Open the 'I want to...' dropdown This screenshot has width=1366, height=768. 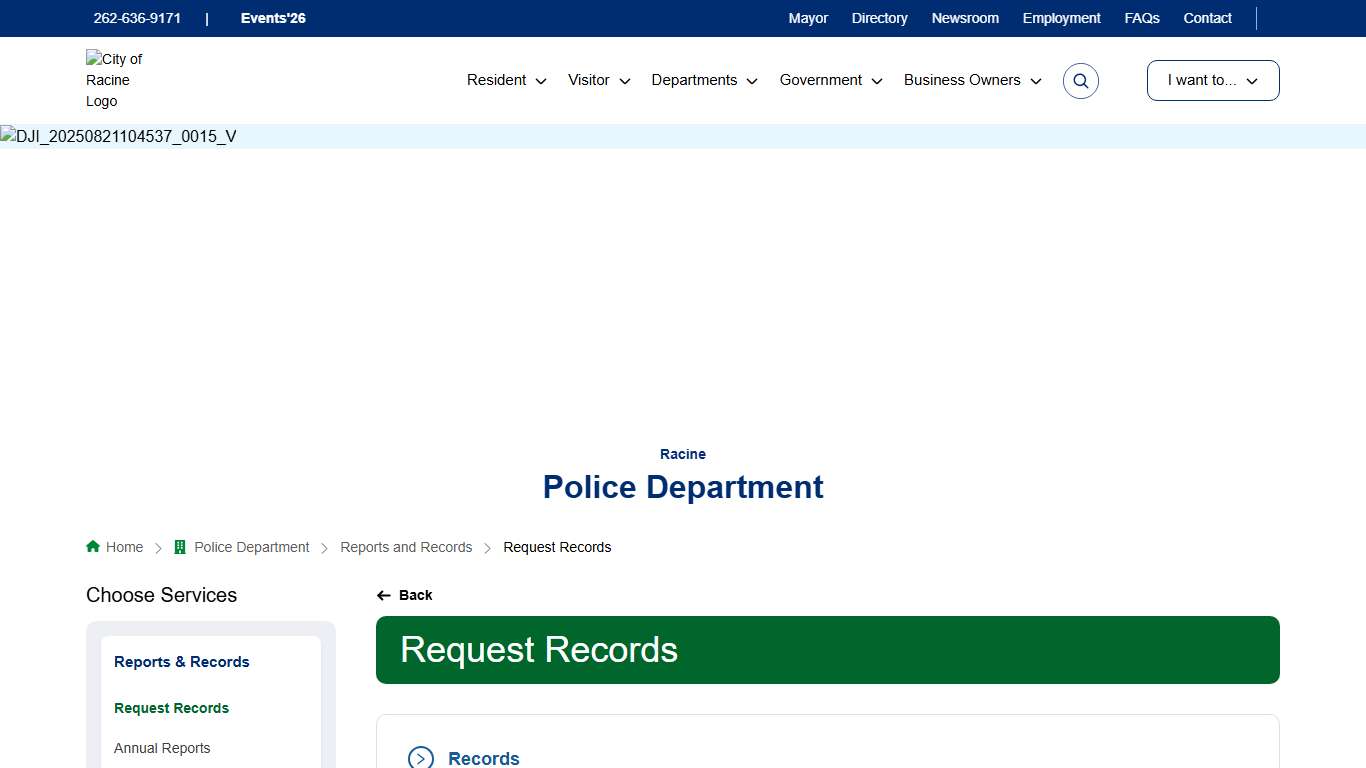click(1212, 80)
